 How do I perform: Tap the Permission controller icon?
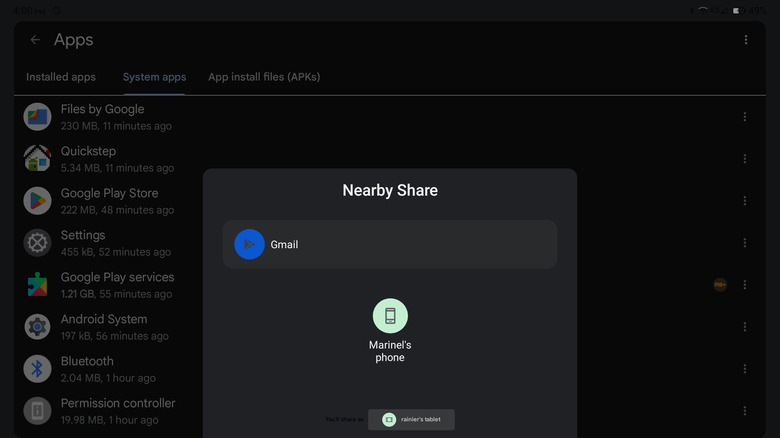[37, 411]
